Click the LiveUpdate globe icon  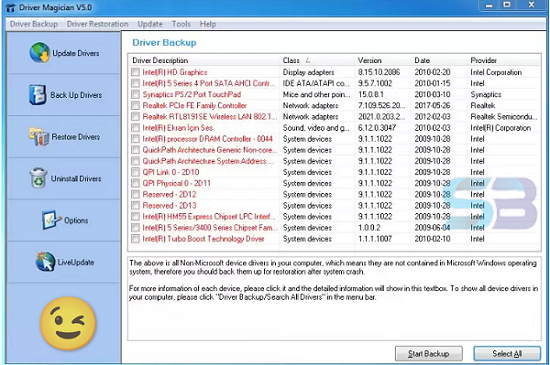click(x=45, y=262)
